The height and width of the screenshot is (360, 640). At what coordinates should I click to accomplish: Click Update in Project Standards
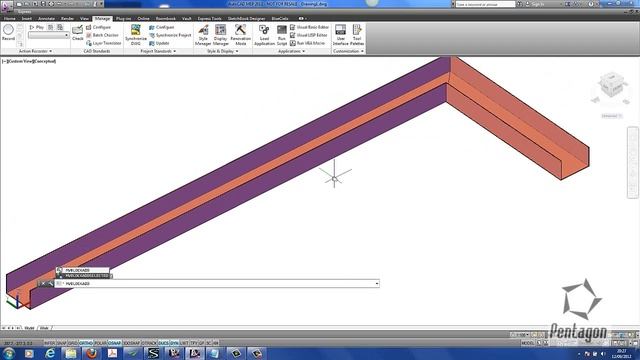click(x=159, y=43)
